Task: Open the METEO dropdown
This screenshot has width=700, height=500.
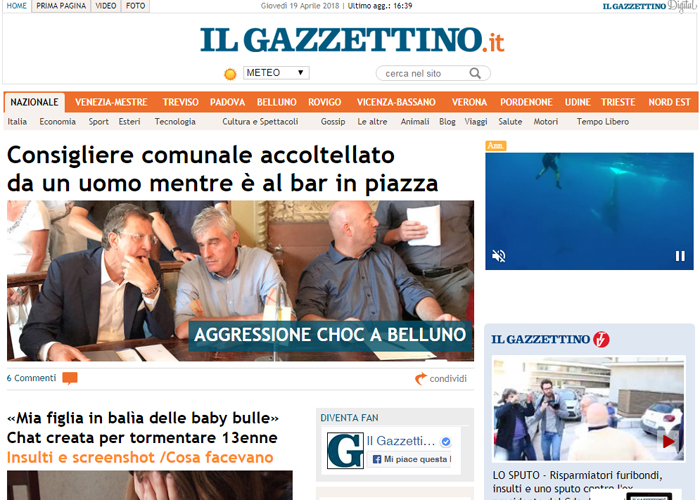Action: (x=276, y=73)
